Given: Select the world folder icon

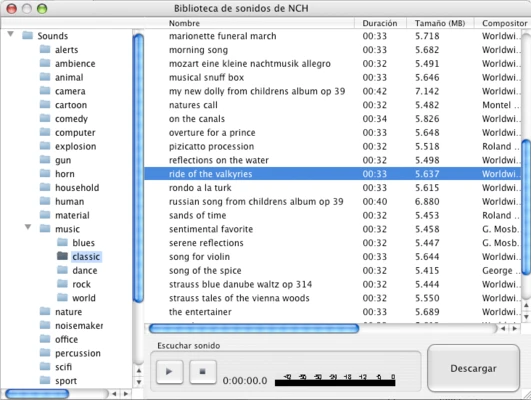Looking at the screenshot, I should pyautogui.click(x=62, y=297).
